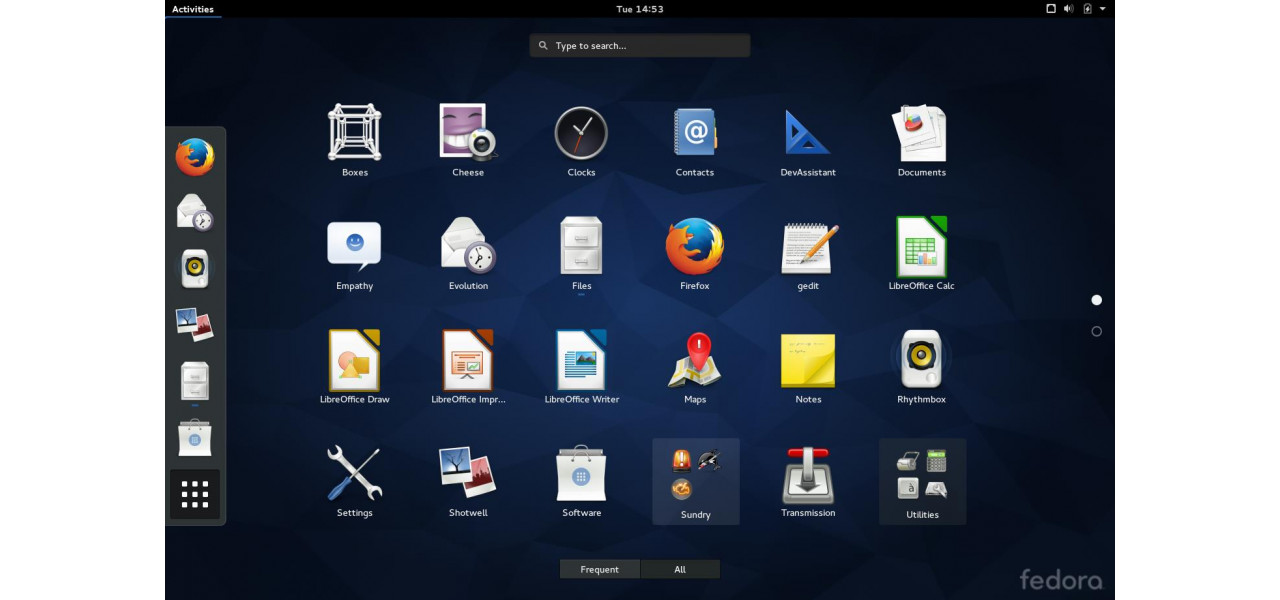1280x600 pixels.
Task: Open the Tue 14:53 clock menu
Action: point(640,9)
